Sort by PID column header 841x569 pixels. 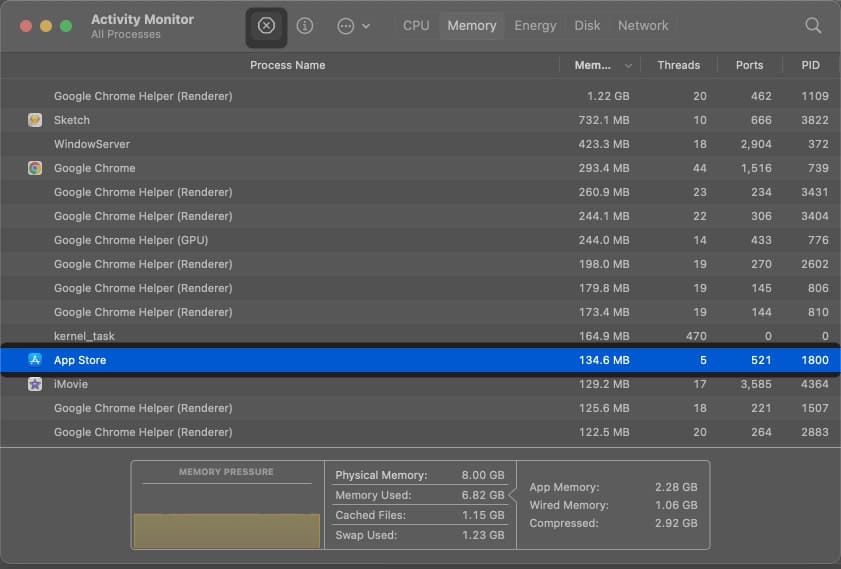[x=810, y=65]
